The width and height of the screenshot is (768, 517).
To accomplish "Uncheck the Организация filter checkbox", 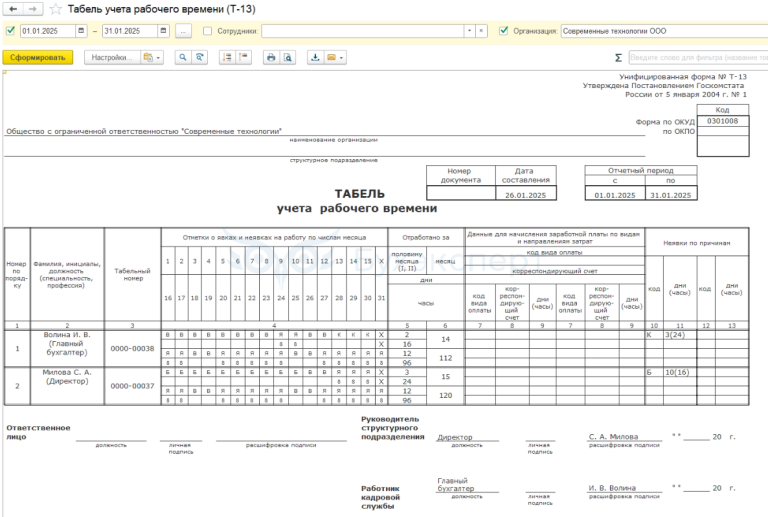I will 504,31.
